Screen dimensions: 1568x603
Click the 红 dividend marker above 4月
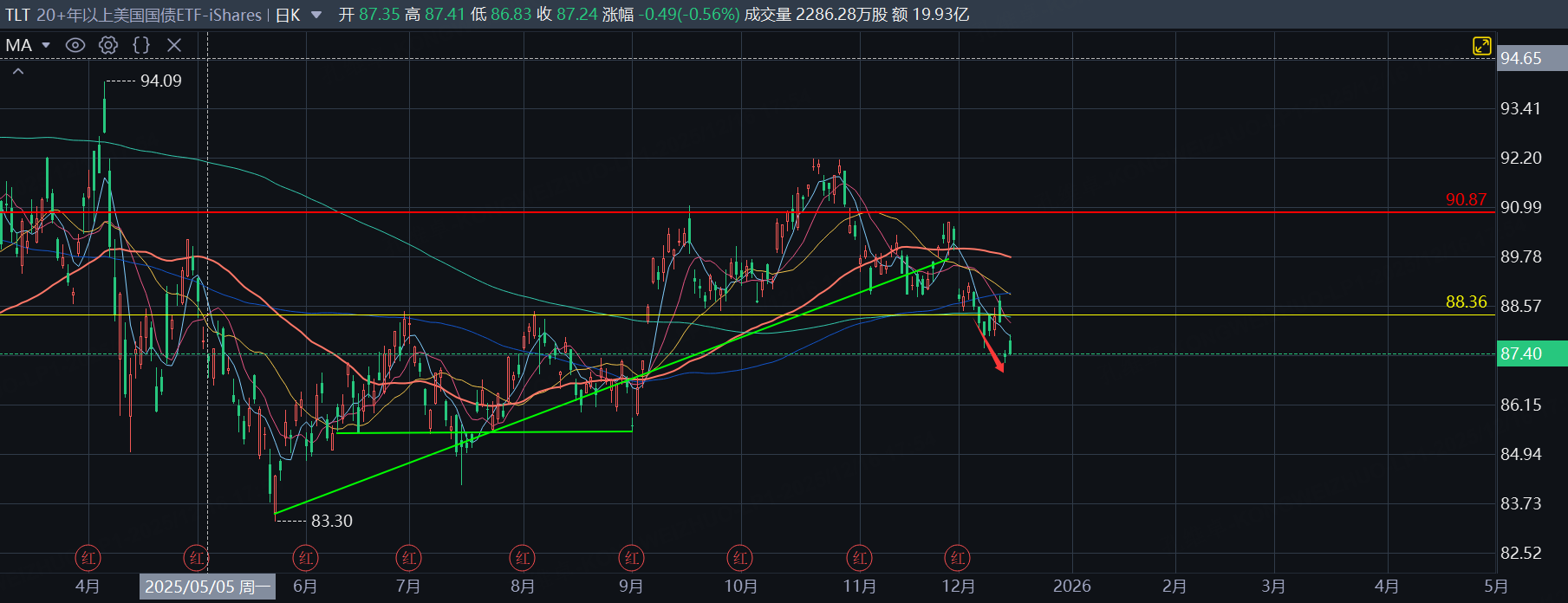pos(88,559)
